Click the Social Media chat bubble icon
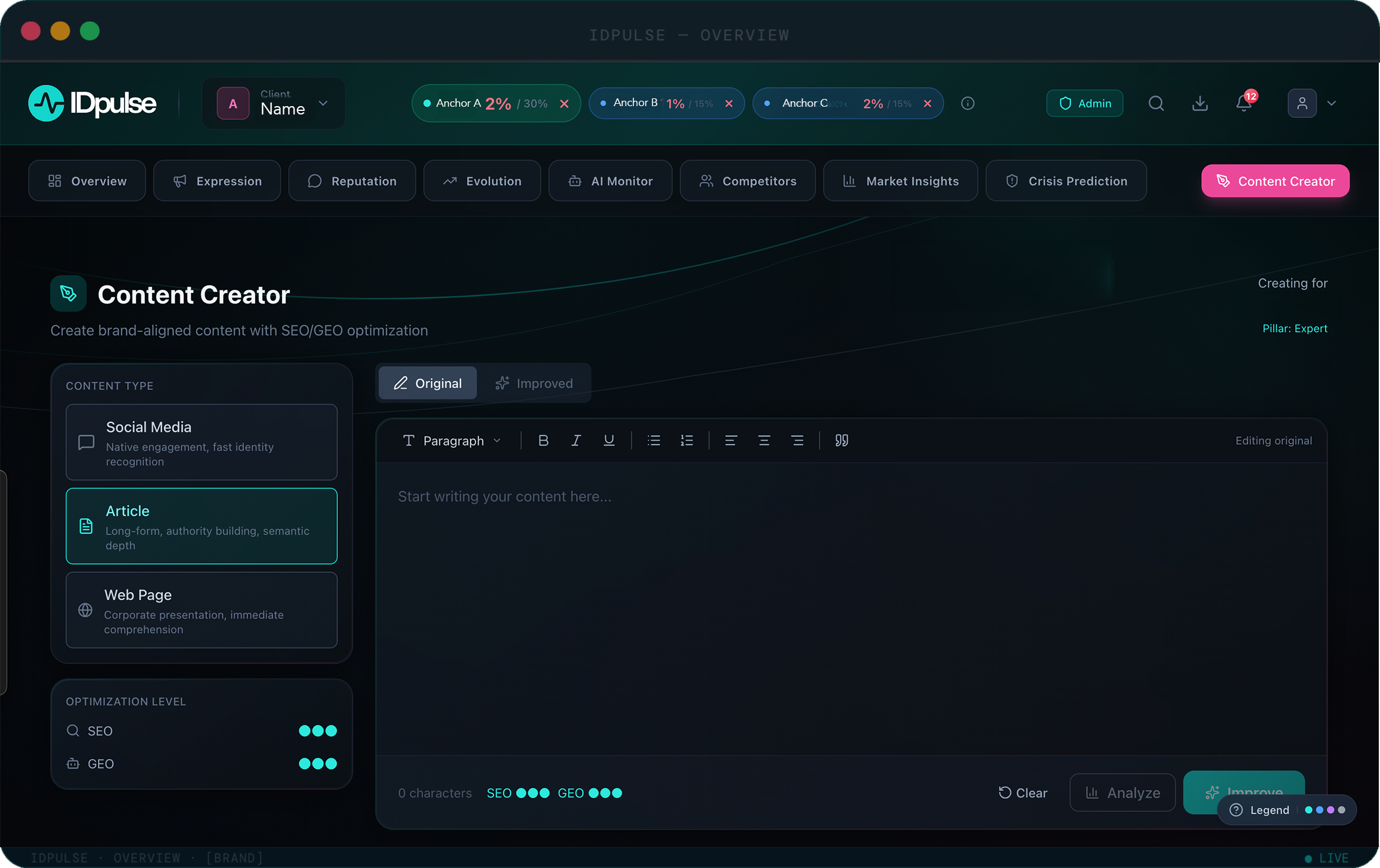1380x868 pixels. tap(86, 442)
